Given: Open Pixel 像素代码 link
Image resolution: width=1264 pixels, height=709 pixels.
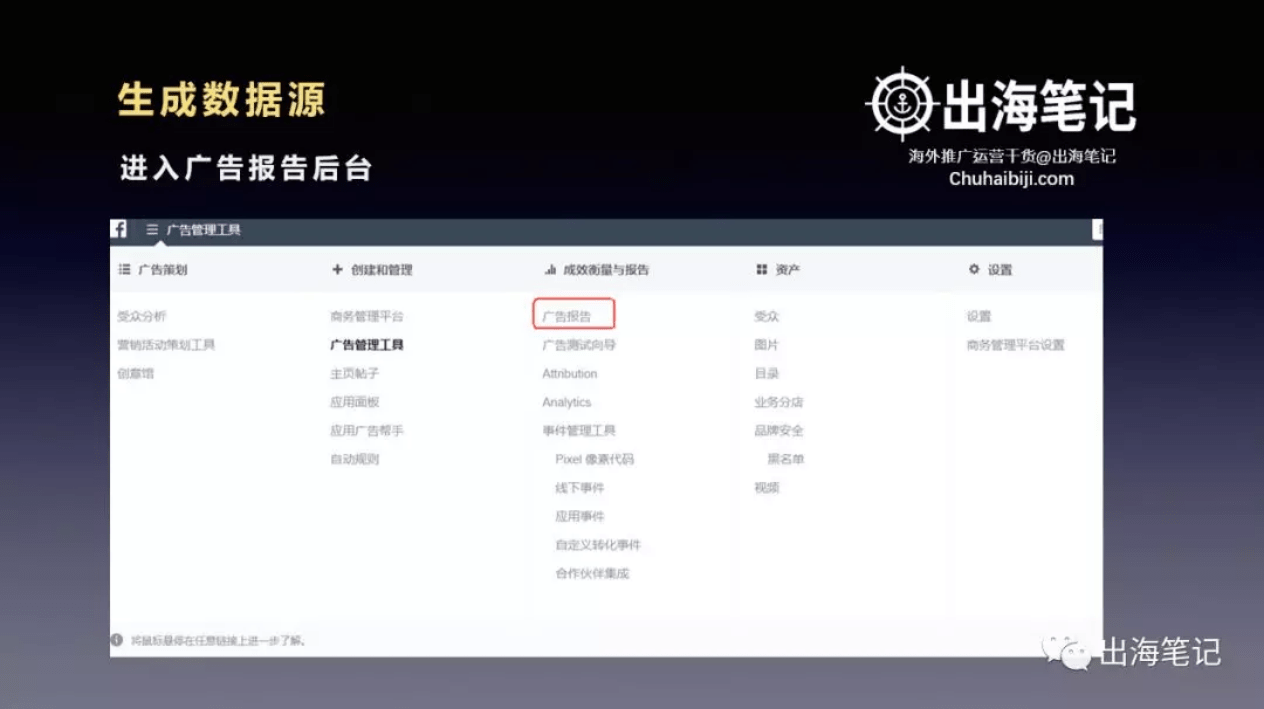Looking at the screenshot, I should [x=595, y=460].
